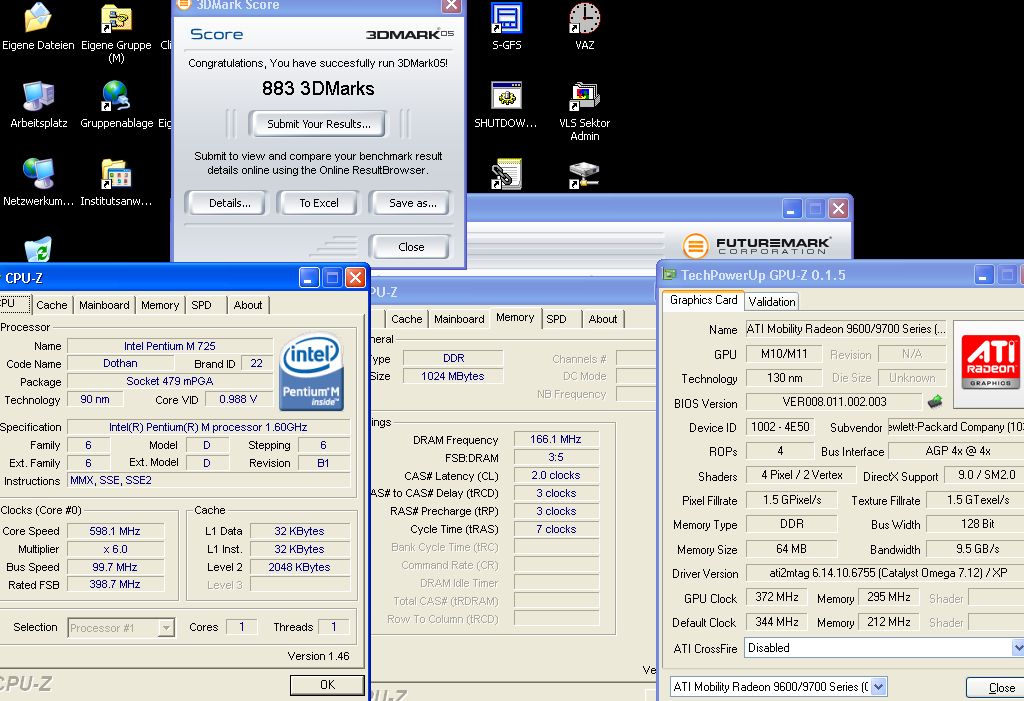This screenshot has height=701, width=1024.
Task: Open the VAZ clock shortcut icon
Action: 584,19
